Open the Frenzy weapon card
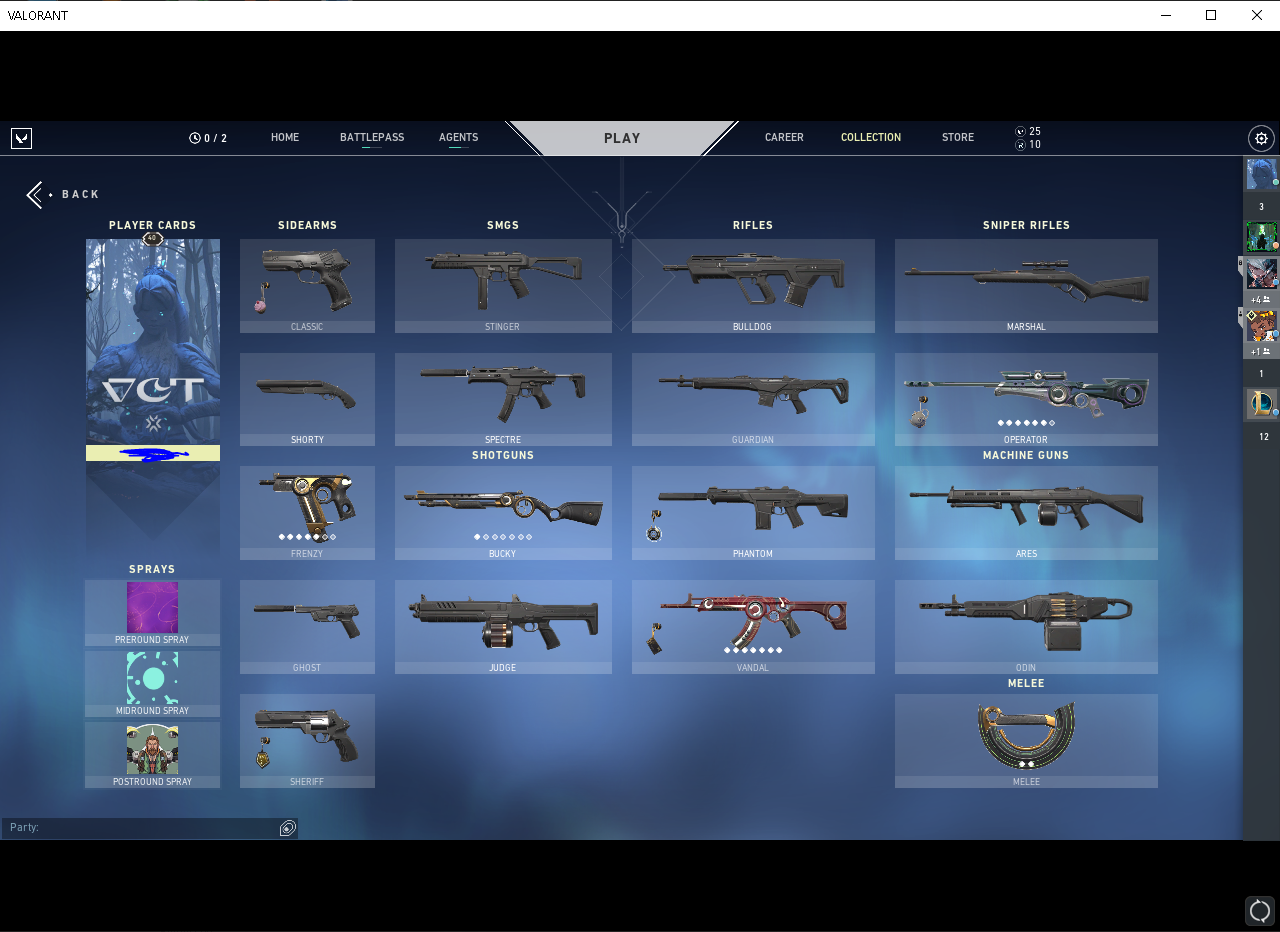Viewport: 1280px width, 932px height. click(x=307, y=513)
